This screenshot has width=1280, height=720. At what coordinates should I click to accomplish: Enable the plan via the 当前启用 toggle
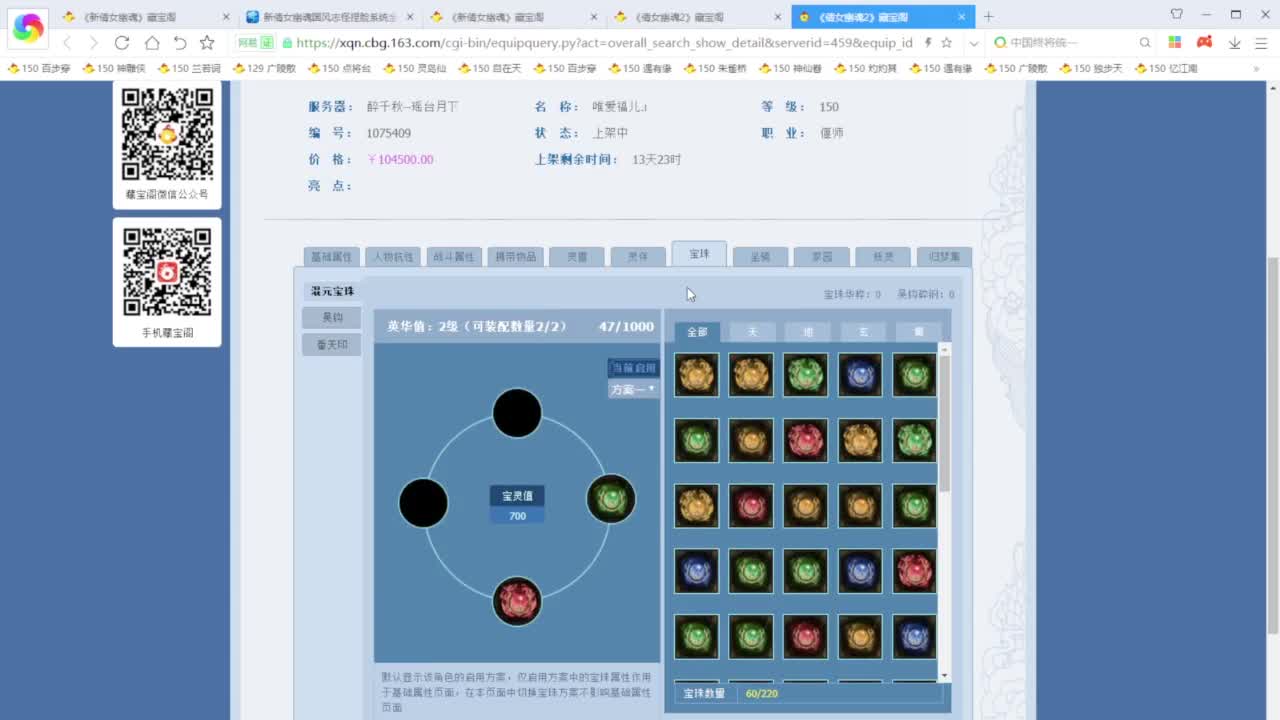point(634,368)
